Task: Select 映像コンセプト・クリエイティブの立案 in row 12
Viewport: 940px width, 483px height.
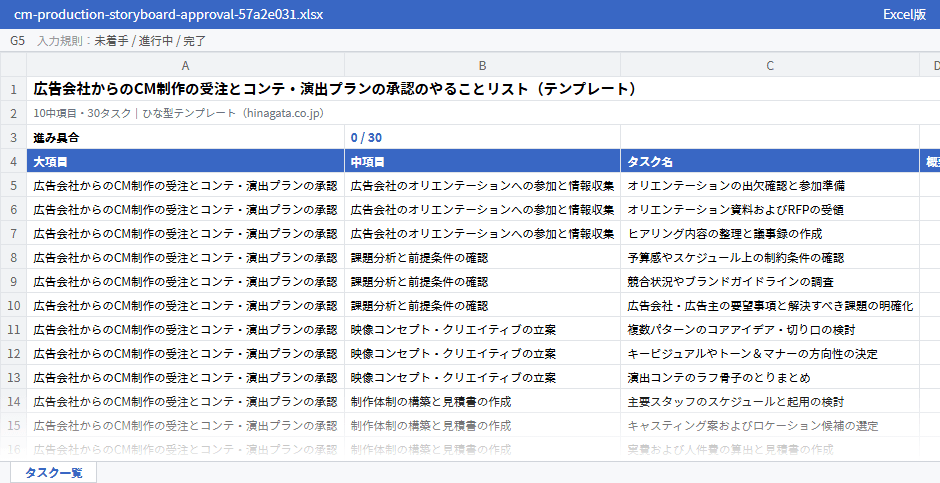Action: pos(482,353)
